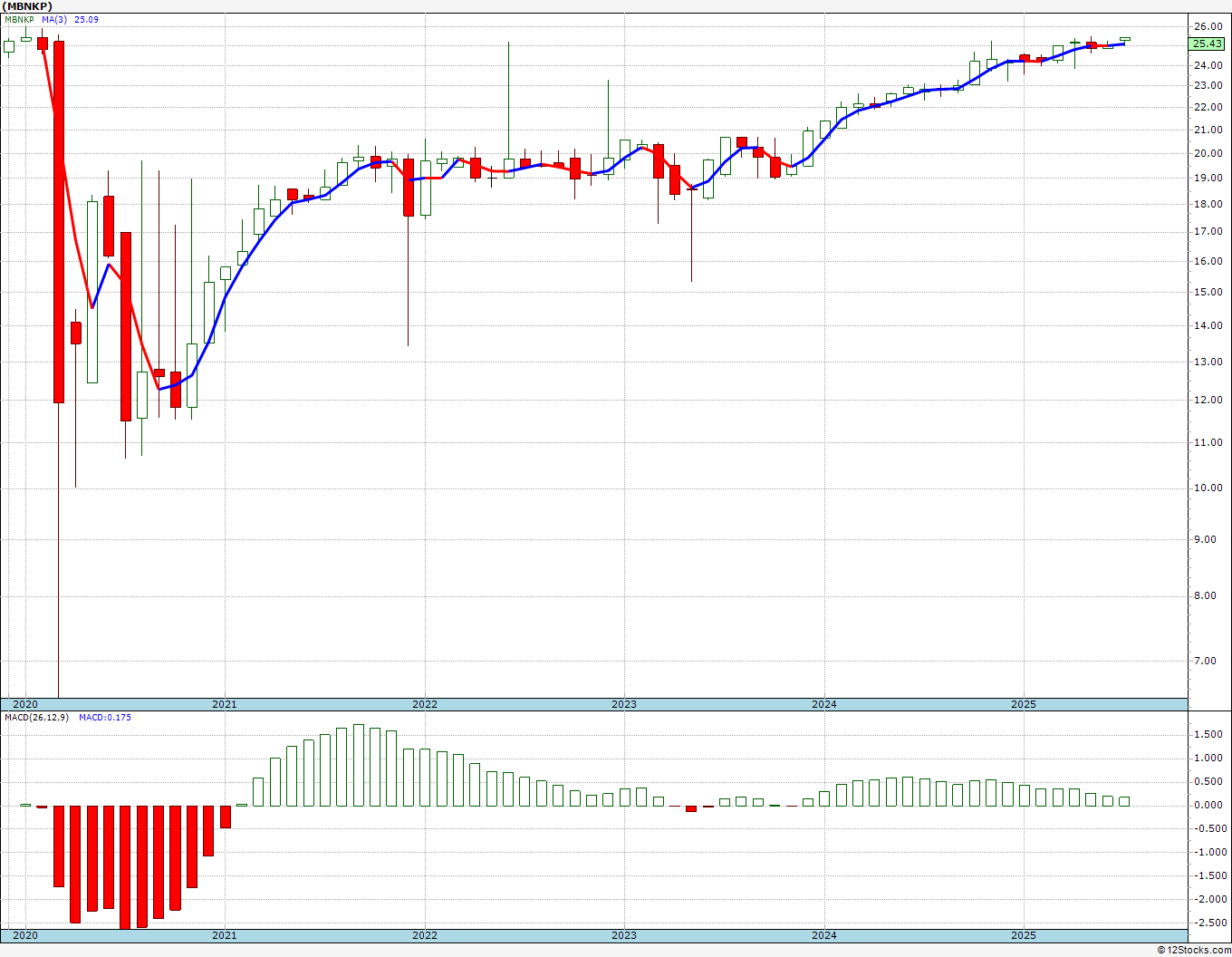The image size is (1232, 957).
Task: Select the 25.09 moving average value
Action: (87, 19)
